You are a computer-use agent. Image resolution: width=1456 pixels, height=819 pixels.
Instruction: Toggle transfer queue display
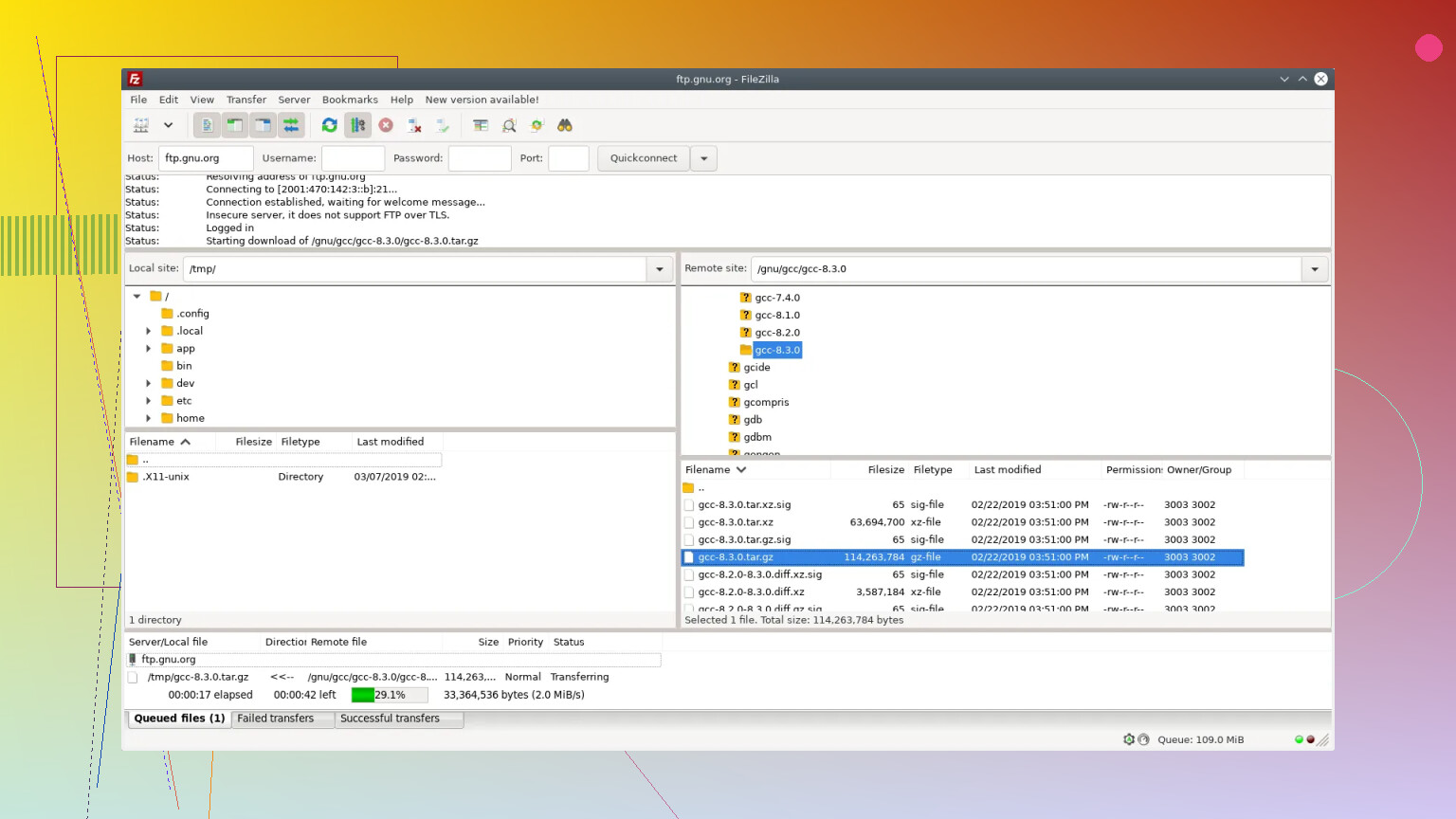(291, 125)
